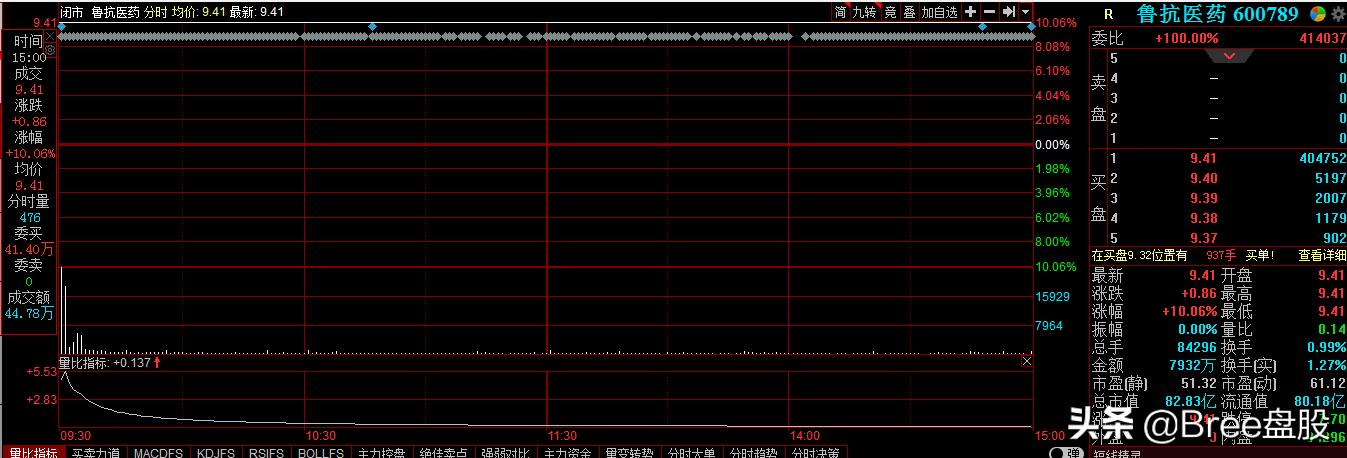
Task: Click the 金额 value 7932万
Action: [1193, 365]
